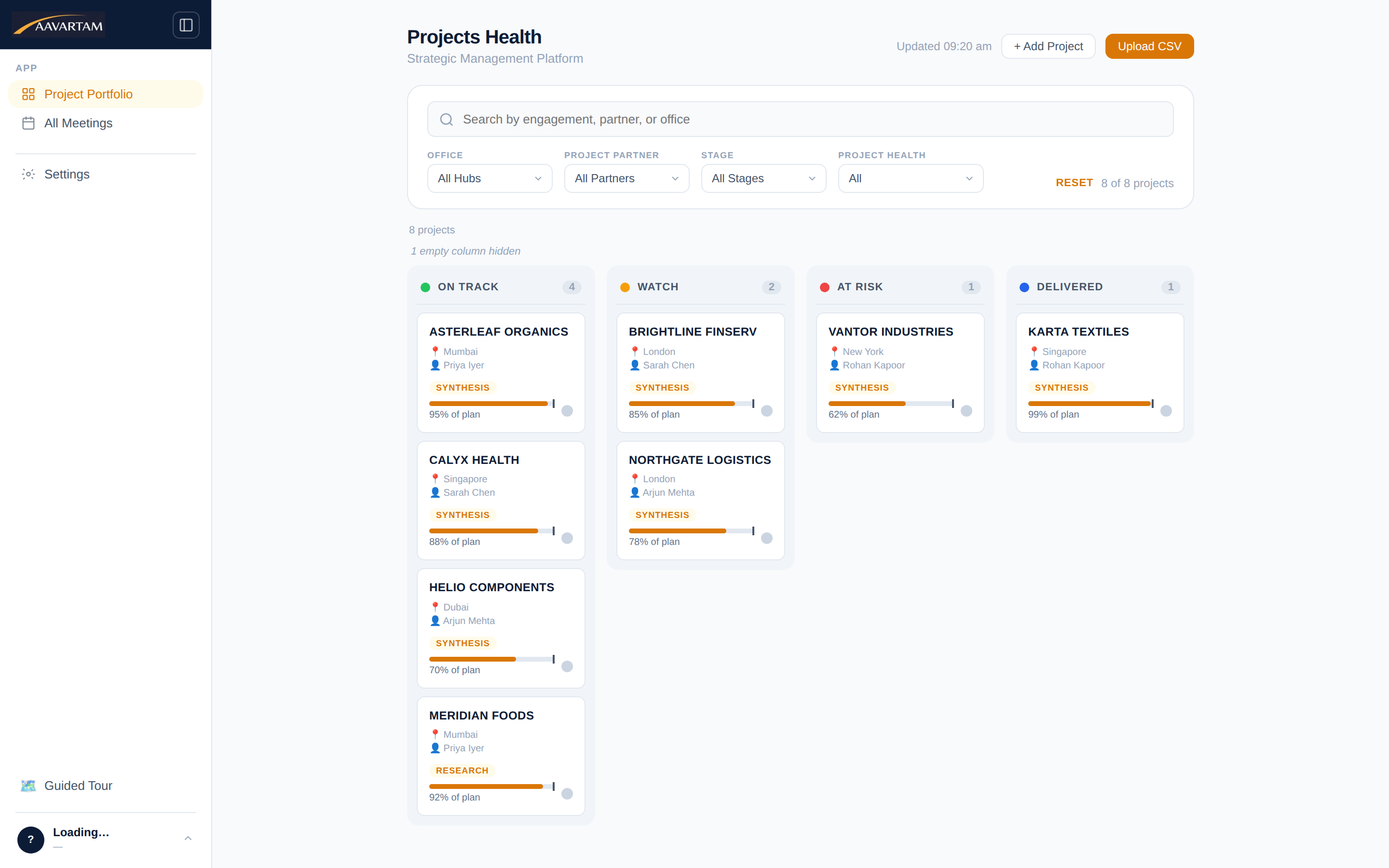The width and height of the screenshot is (1389, 868).
Task: Click Northgate Logistics status circle
Action: tap(767, 538)
